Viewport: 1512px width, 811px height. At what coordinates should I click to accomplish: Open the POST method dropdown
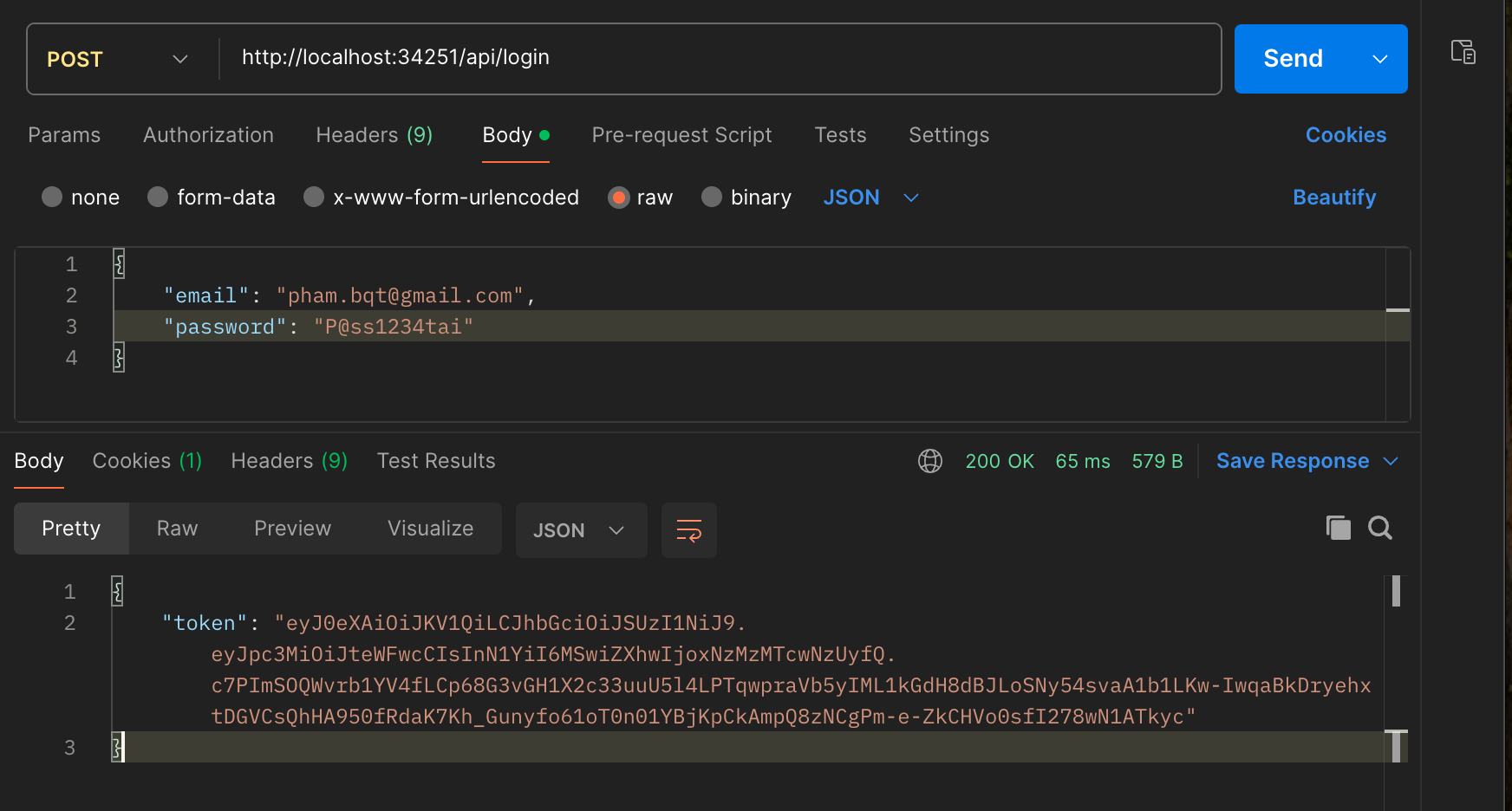[x=118, y=59]
